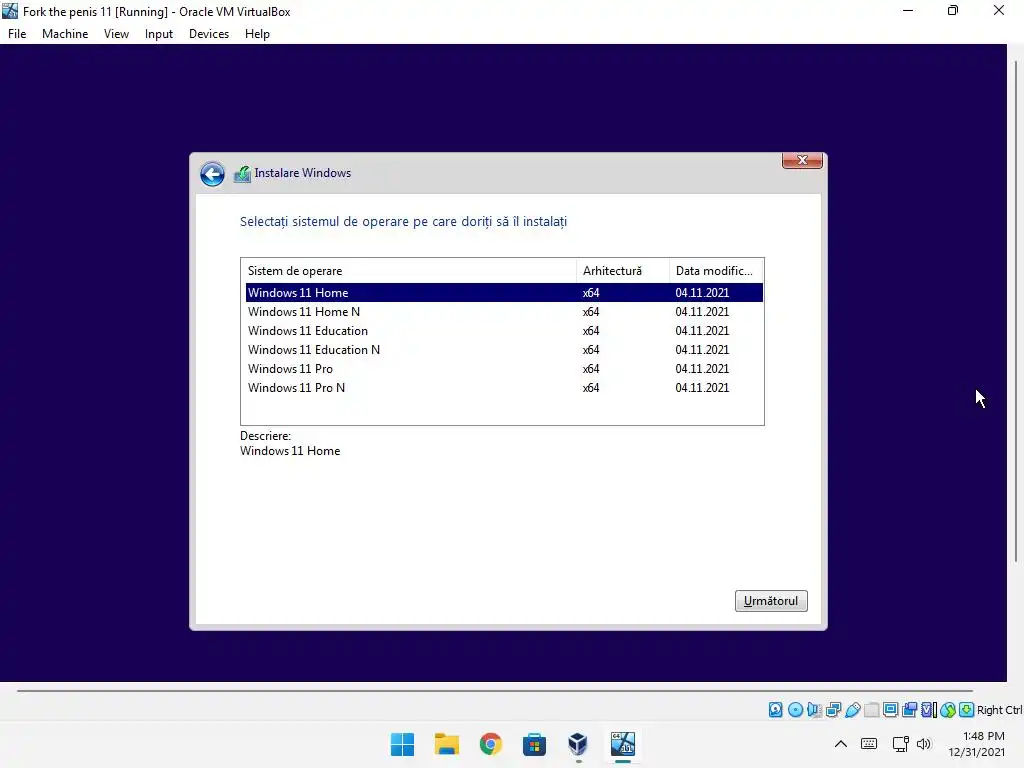Viewport: 1024px width, 768px height.
Task: Select Windows 11 Pro row
Action: (504, 368)
